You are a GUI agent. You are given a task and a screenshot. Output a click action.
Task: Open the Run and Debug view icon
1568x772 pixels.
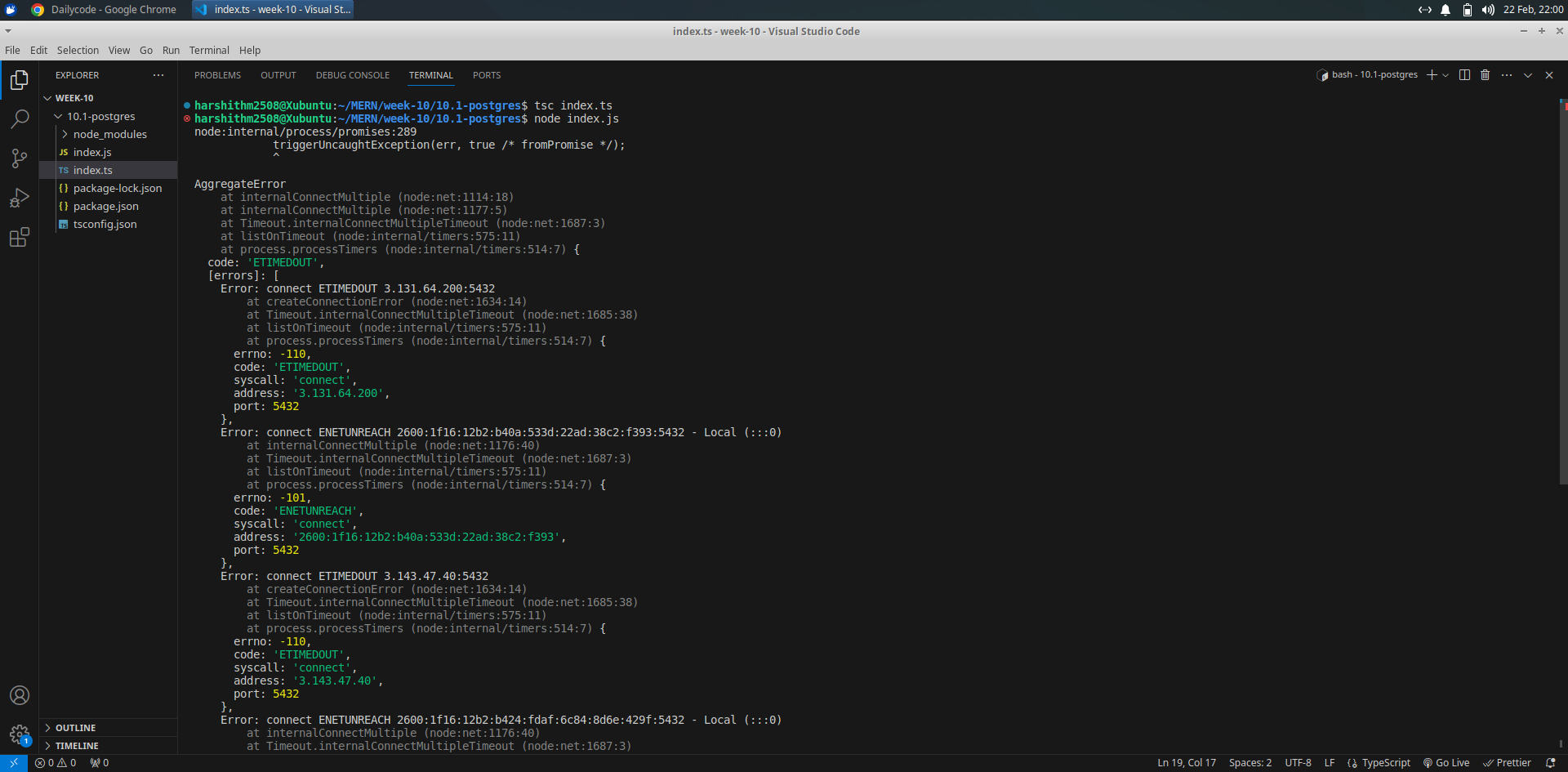point(19,198)
